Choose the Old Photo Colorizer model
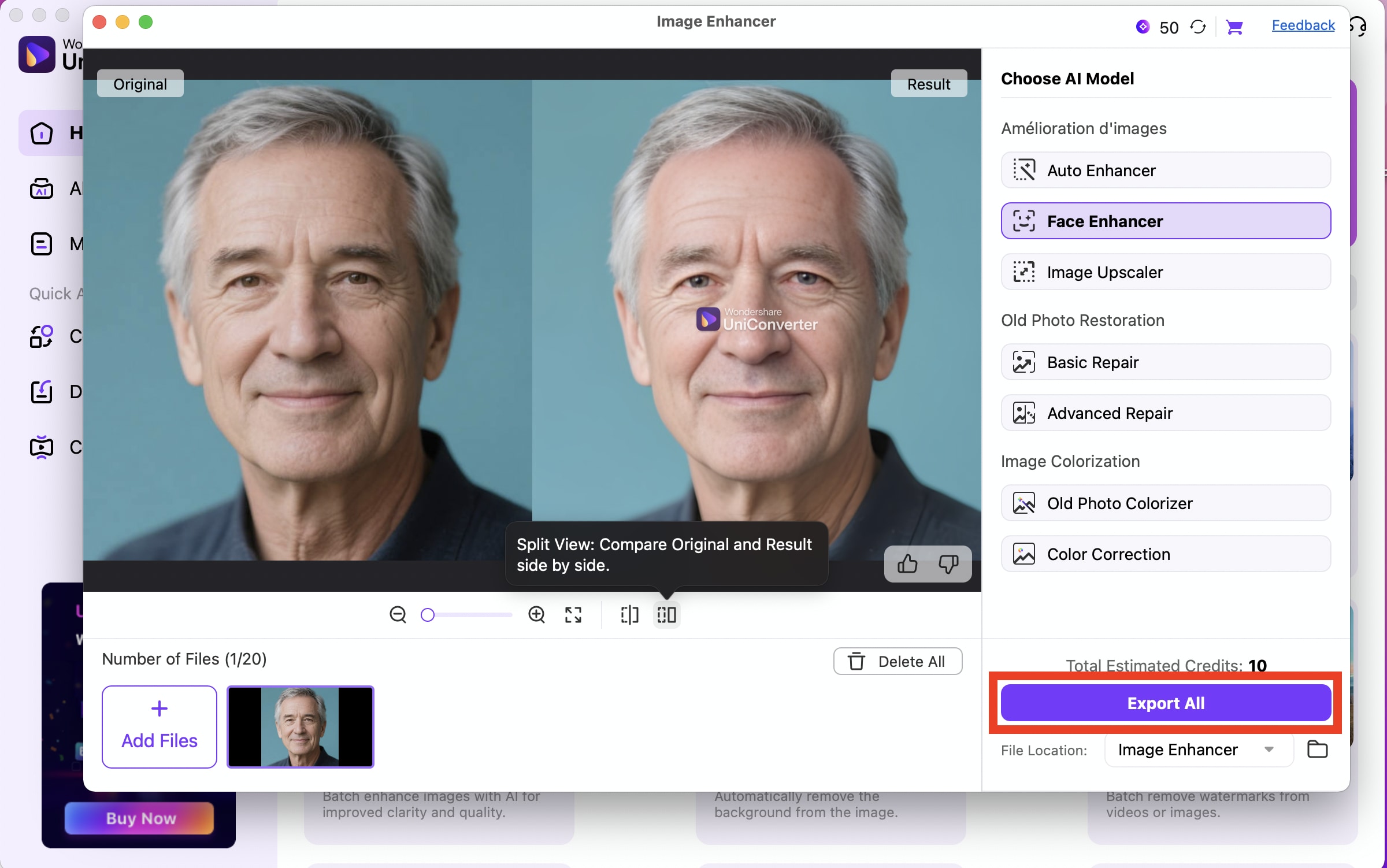Image resolution: width=1387 pixels, height=868 pixels. click(x=1165, y=503)
